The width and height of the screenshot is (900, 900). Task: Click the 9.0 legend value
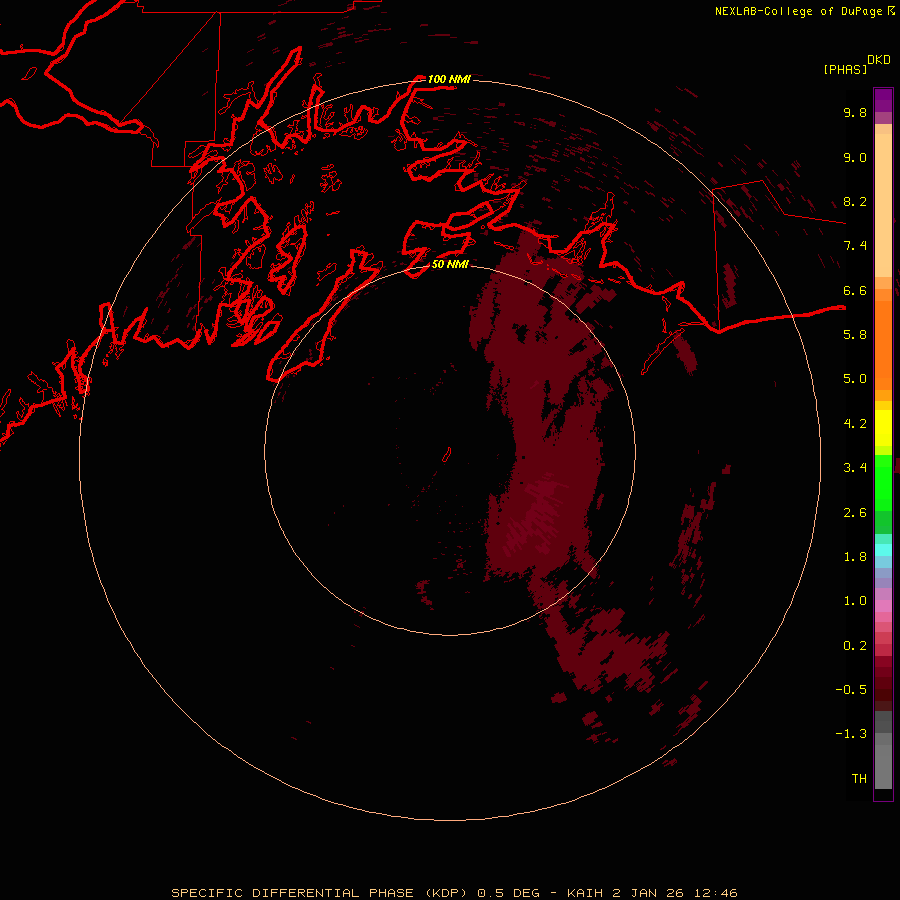pos(855,157)
